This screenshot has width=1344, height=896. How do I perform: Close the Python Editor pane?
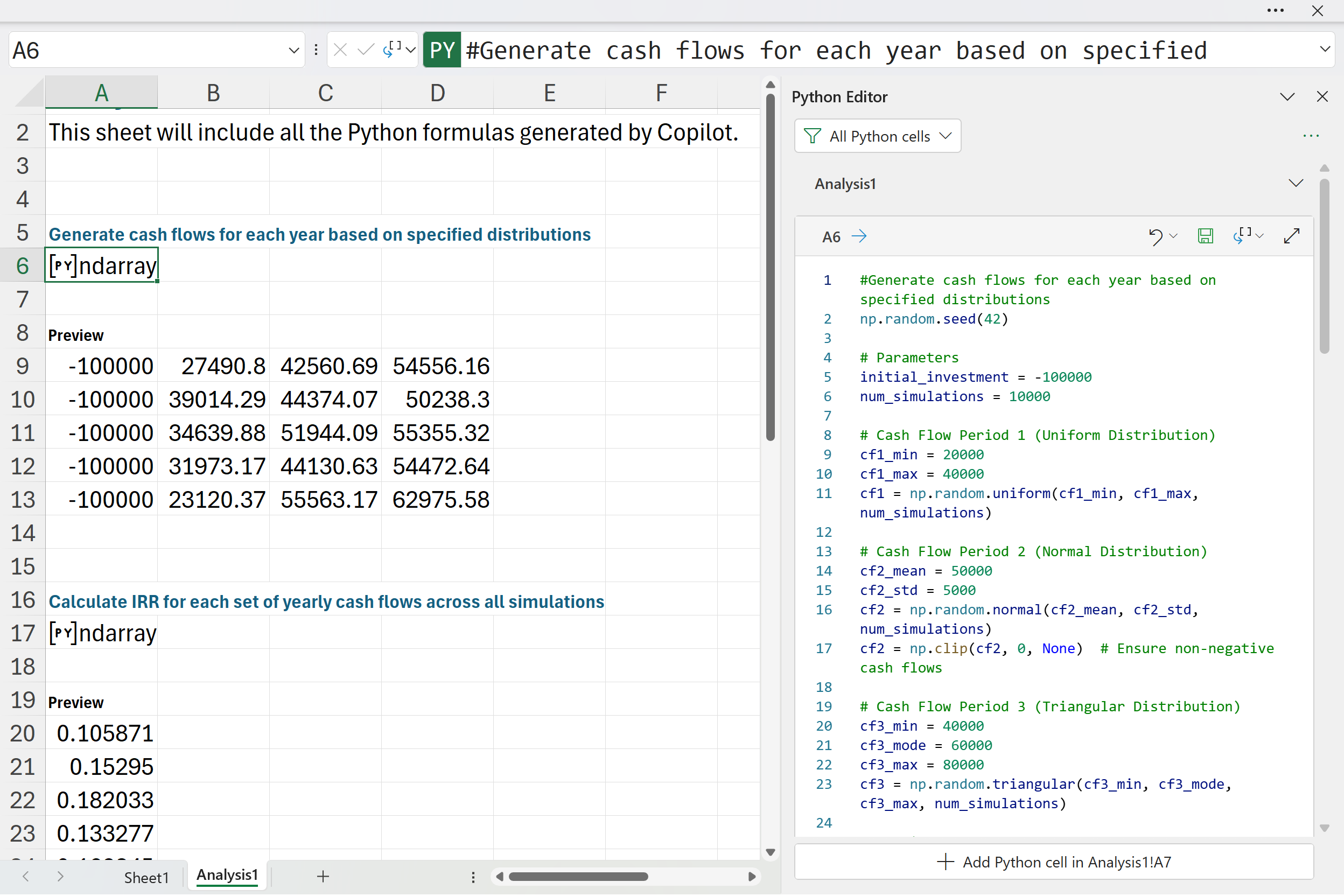click(1322, 96)
